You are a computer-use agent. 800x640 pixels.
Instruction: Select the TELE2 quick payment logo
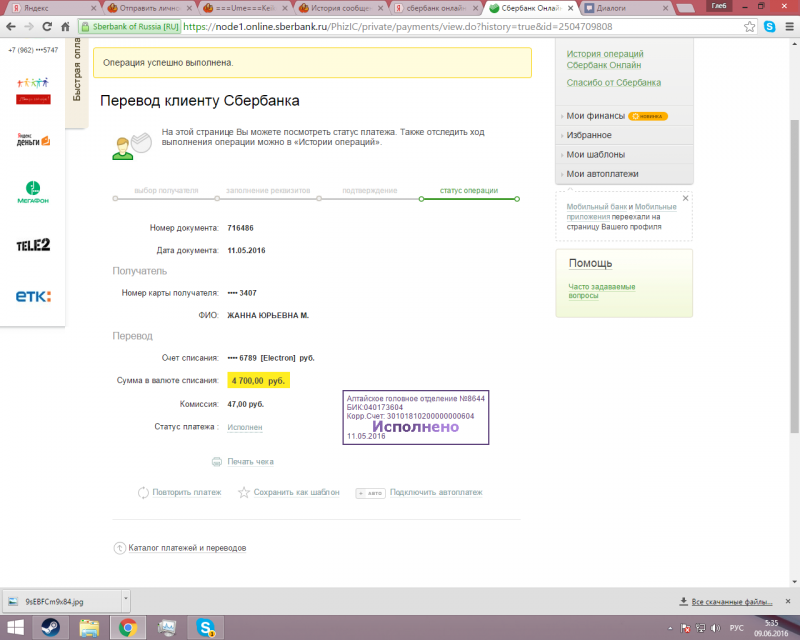pyautogui.click(x=33, y=245)
